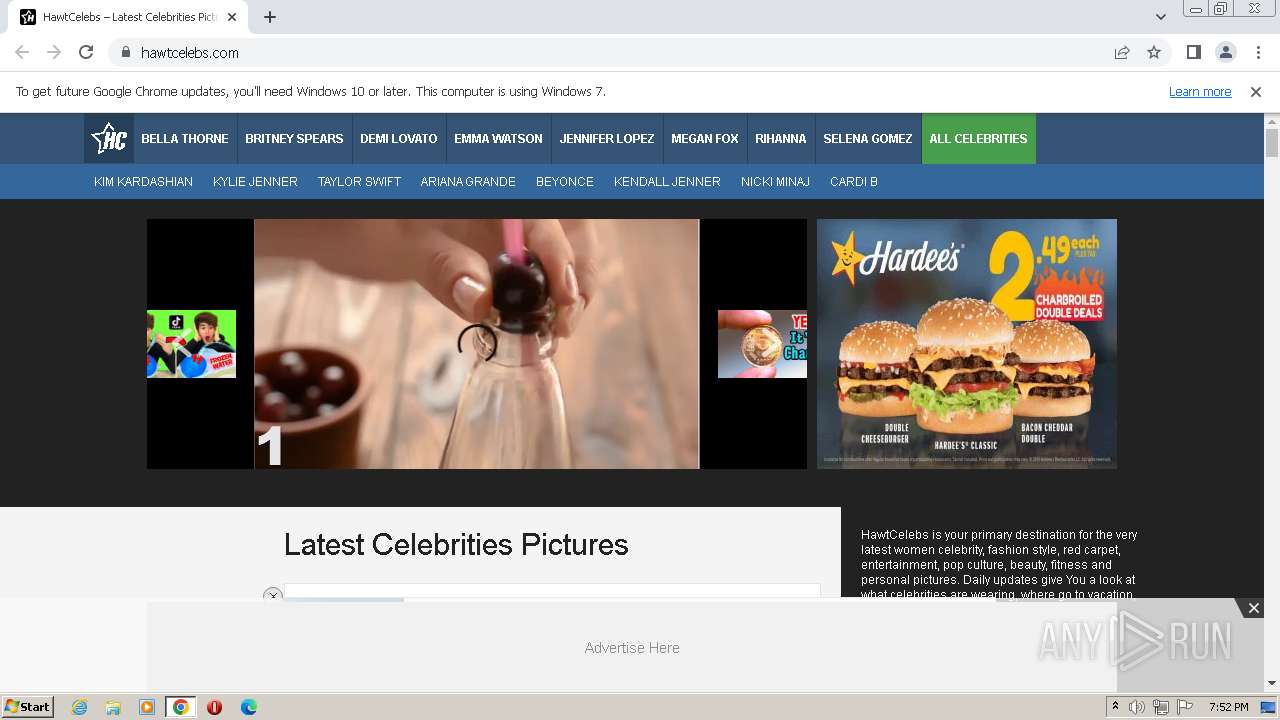Go back with the browser back arrow
The image size is (1280, 720).
[x=22, y=52]
